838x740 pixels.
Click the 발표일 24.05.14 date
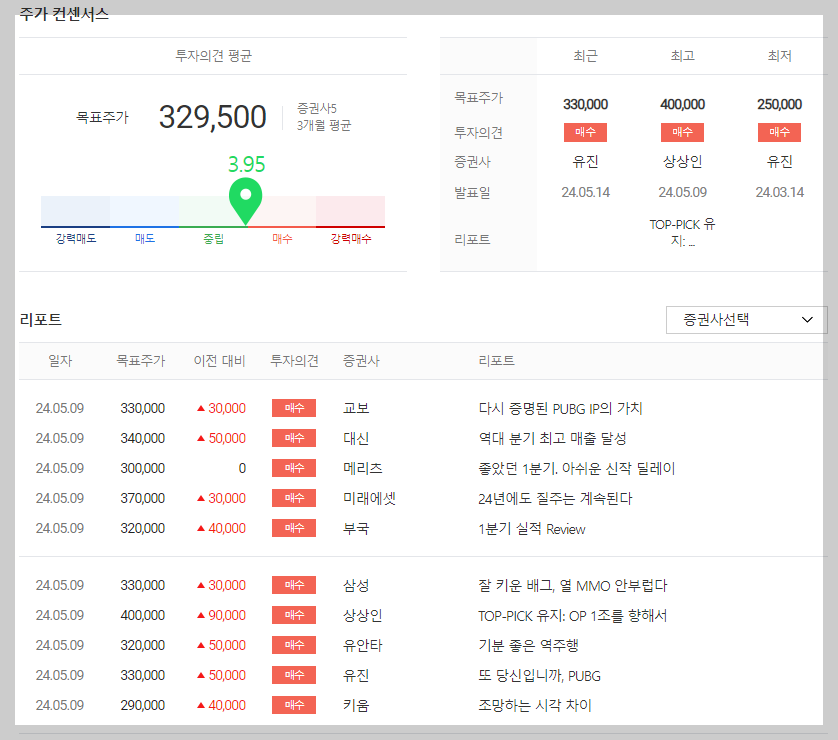coord(585,192)
